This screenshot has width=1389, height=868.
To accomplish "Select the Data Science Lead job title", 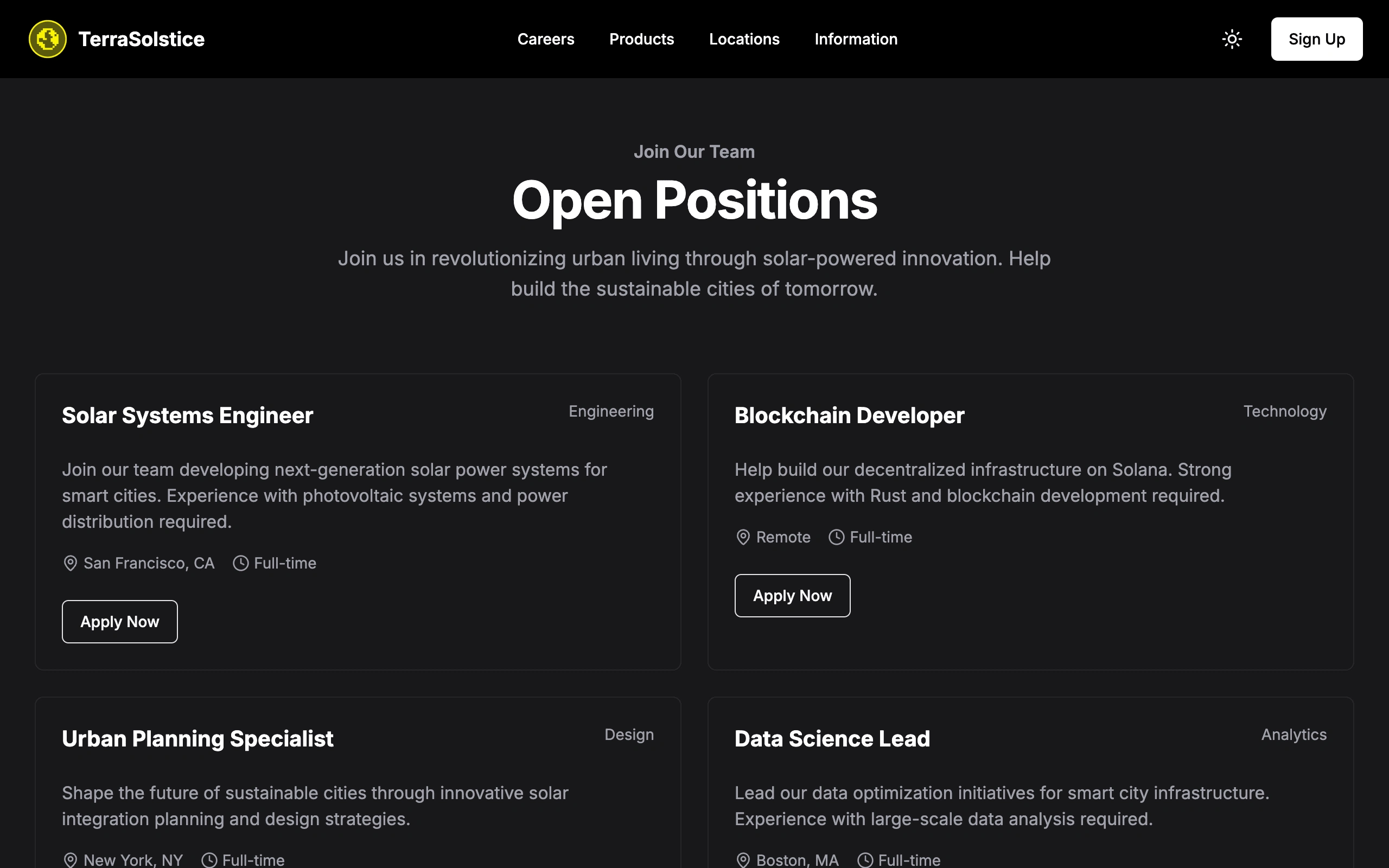I will (832, 739).
